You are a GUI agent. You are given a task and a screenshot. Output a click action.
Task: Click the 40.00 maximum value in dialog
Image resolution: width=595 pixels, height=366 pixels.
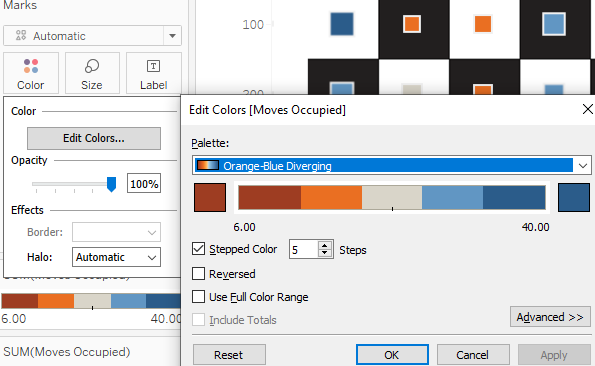pyautogui.click(x=535, y=227)
